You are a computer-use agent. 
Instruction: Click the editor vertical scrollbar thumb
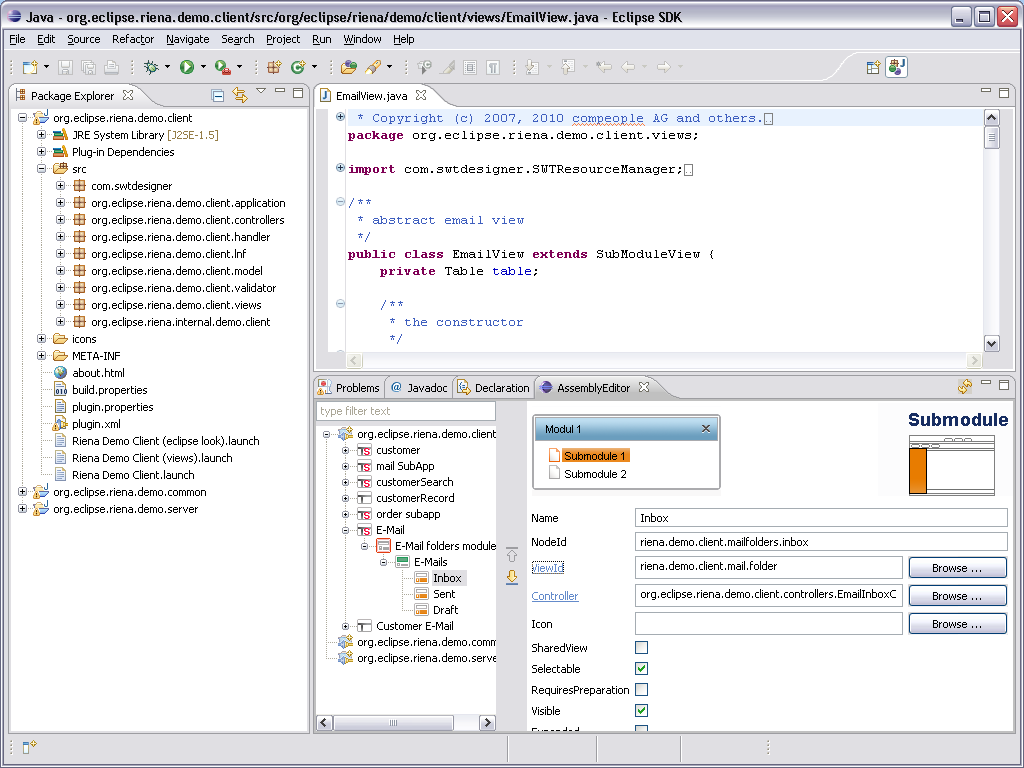click(991, 138)
